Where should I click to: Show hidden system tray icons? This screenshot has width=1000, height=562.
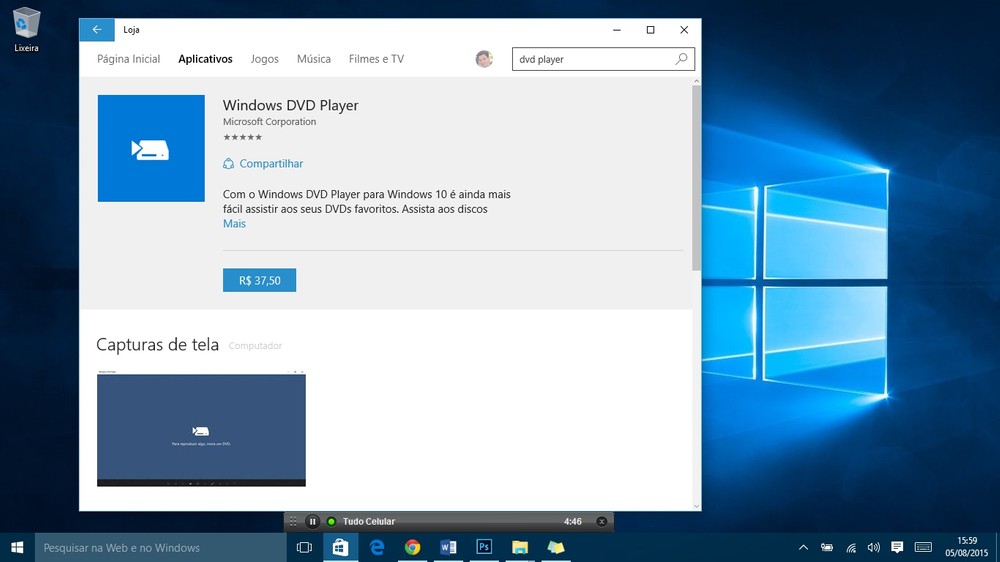pos(804,547)
